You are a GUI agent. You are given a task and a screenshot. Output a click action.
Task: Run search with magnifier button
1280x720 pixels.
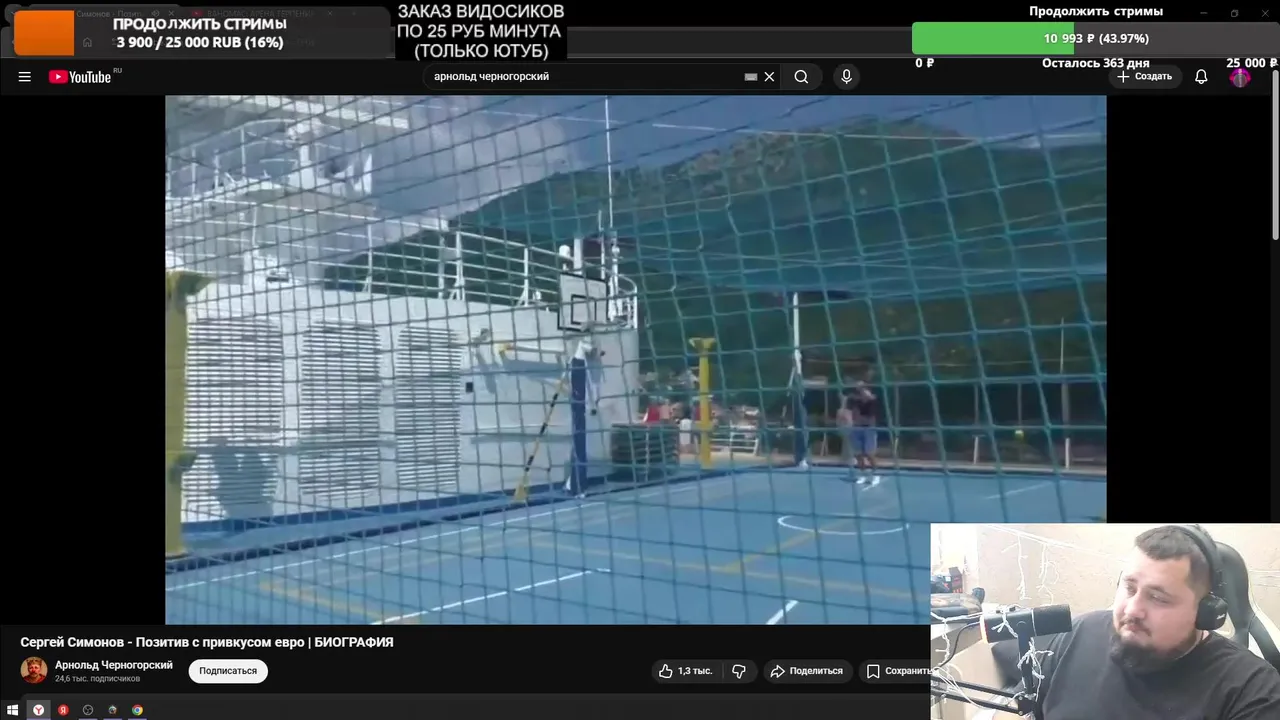[801, 77]
